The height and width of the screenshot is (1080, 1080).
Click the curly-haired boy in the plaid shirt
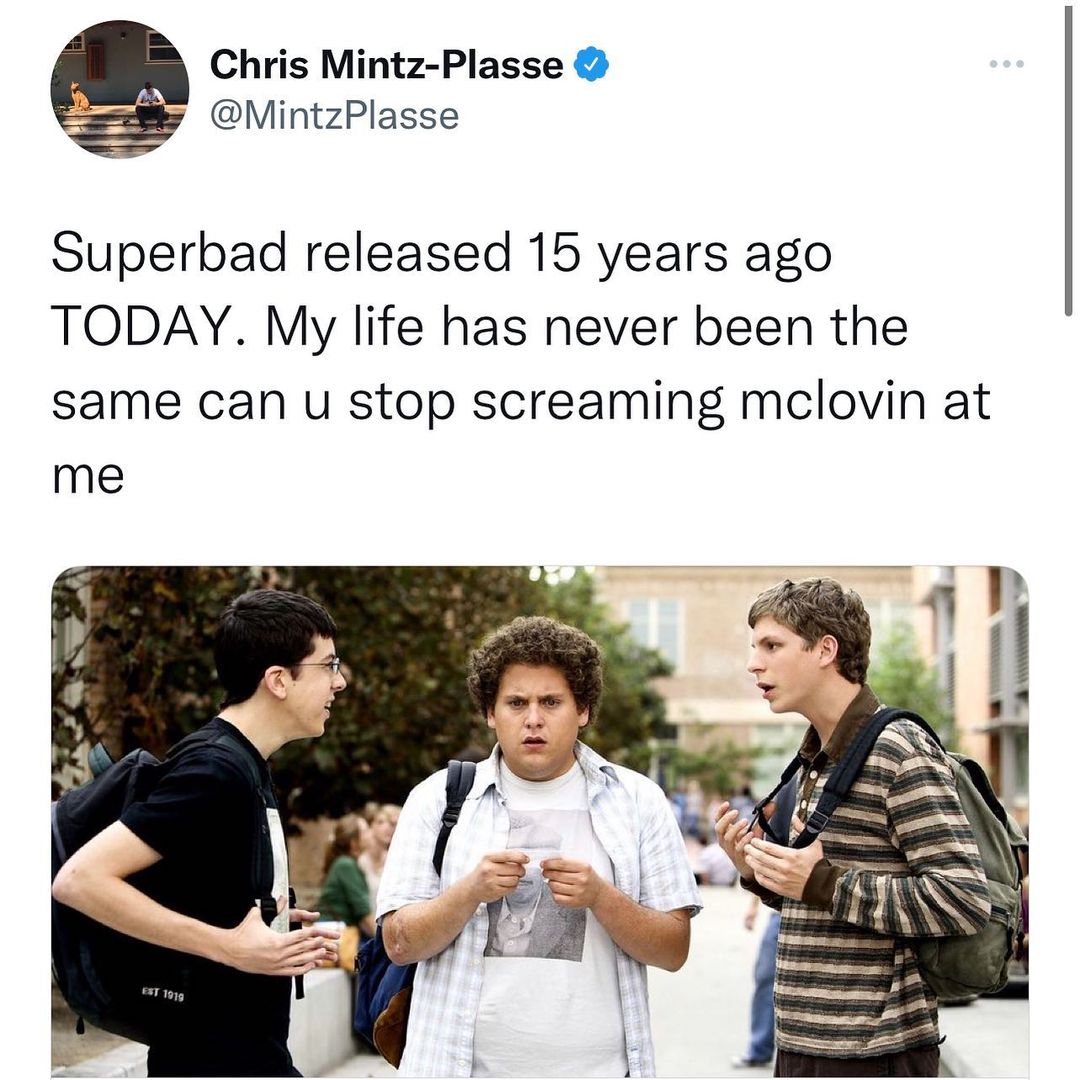click(541, 847)
